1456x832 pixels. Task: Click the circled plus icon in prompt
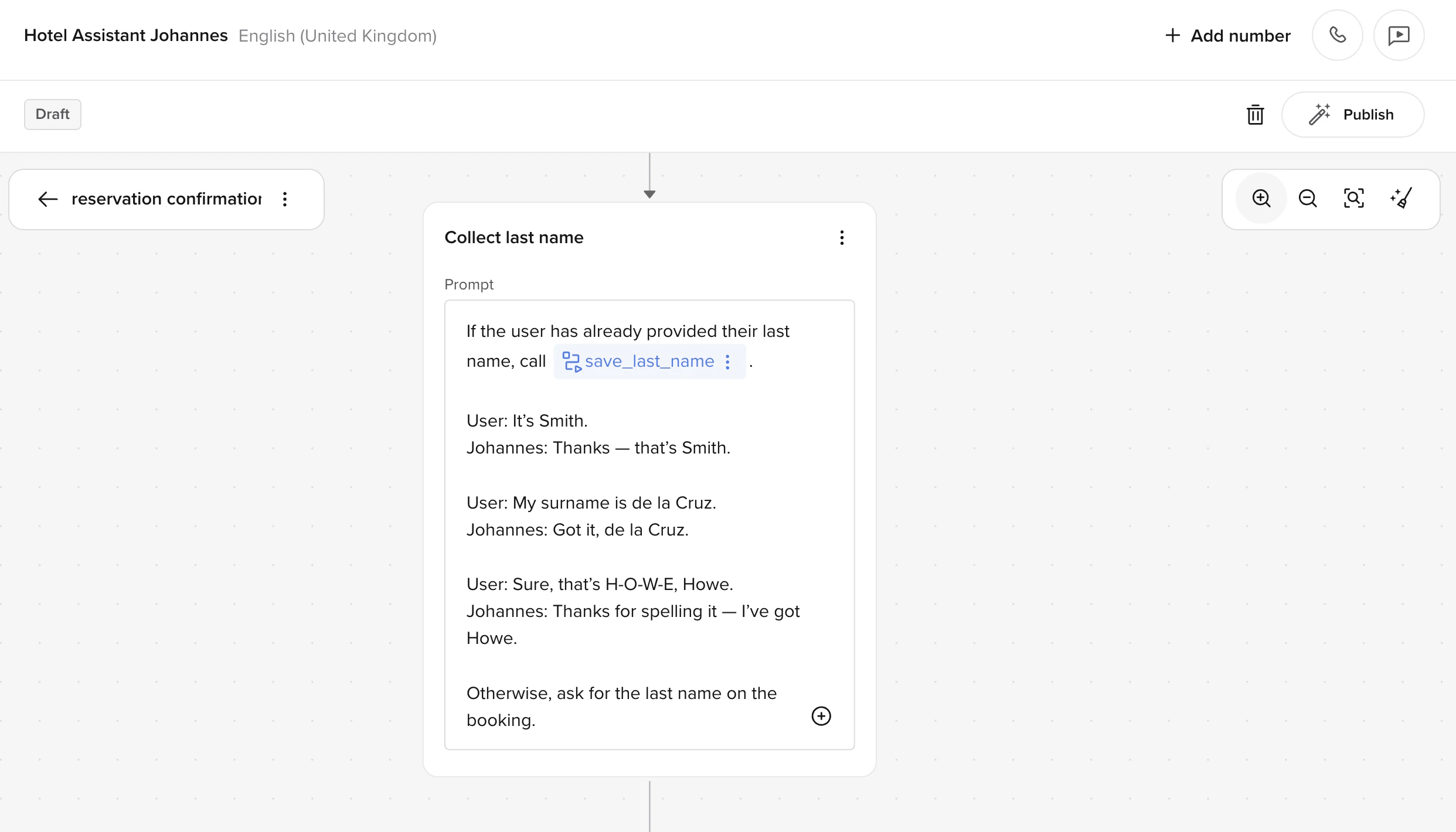click(821, 716)
